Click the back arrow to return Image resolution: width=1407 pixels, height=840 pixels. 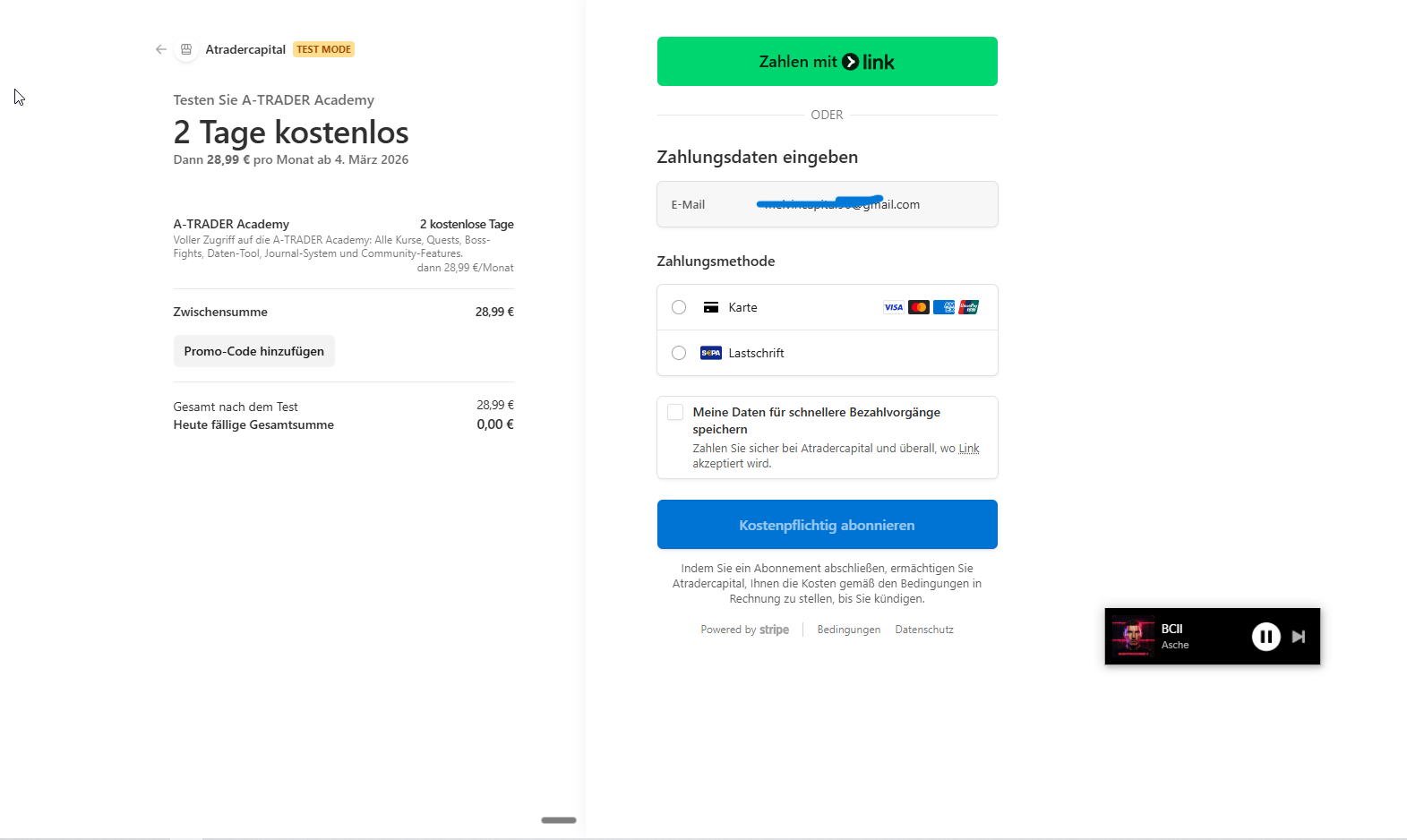click(160, 49)
